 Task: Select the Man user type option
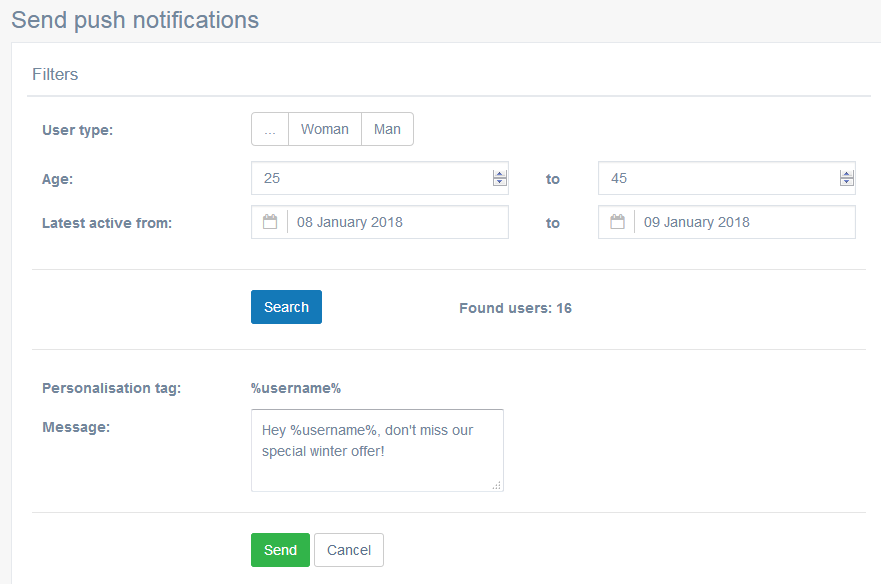click(x=387, y=129)
